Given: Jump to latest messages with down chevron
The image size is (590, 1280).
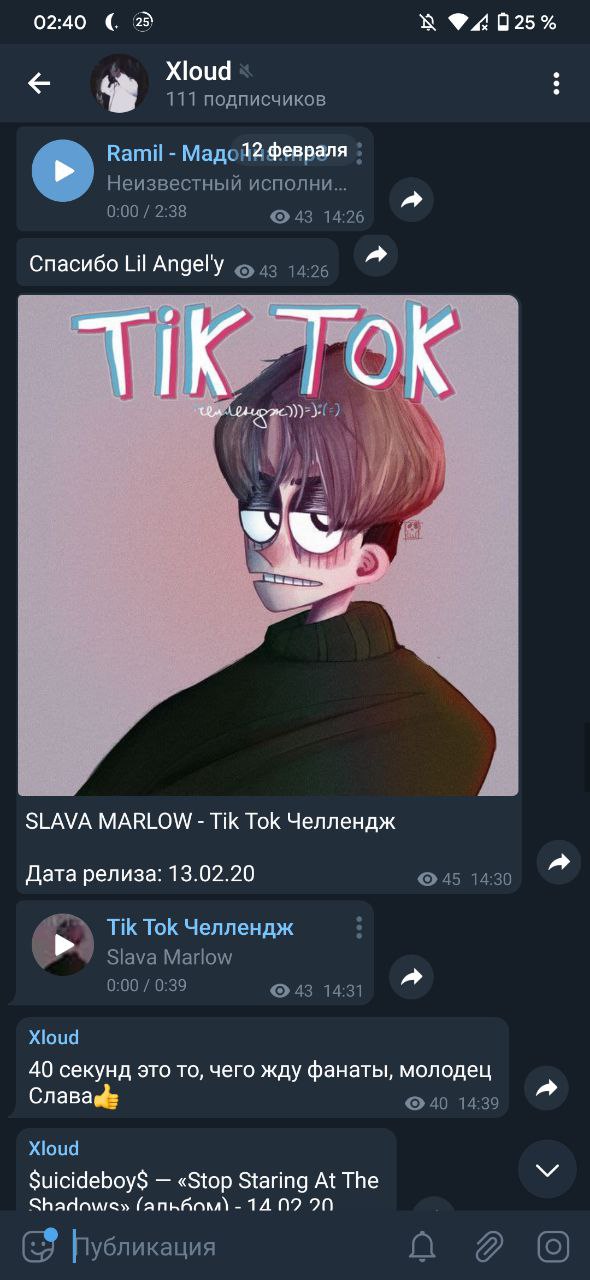Looking at the screenshot, I should [x=547, y=1170].
